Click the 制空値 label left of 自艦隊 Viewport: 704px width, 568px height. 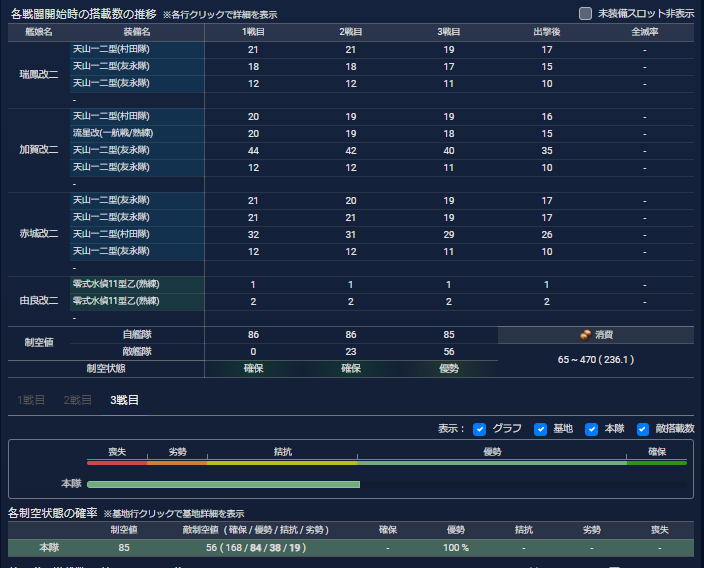[x=39, y=343]
